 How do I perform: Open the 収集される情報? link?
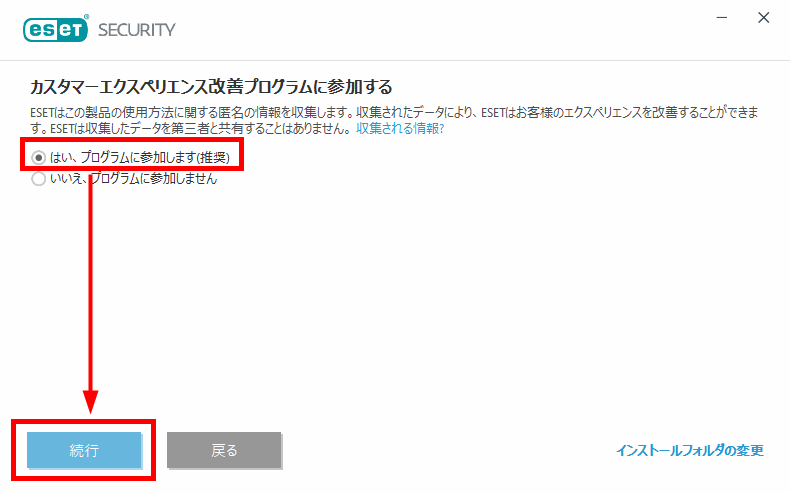click(x=400, y=128)
